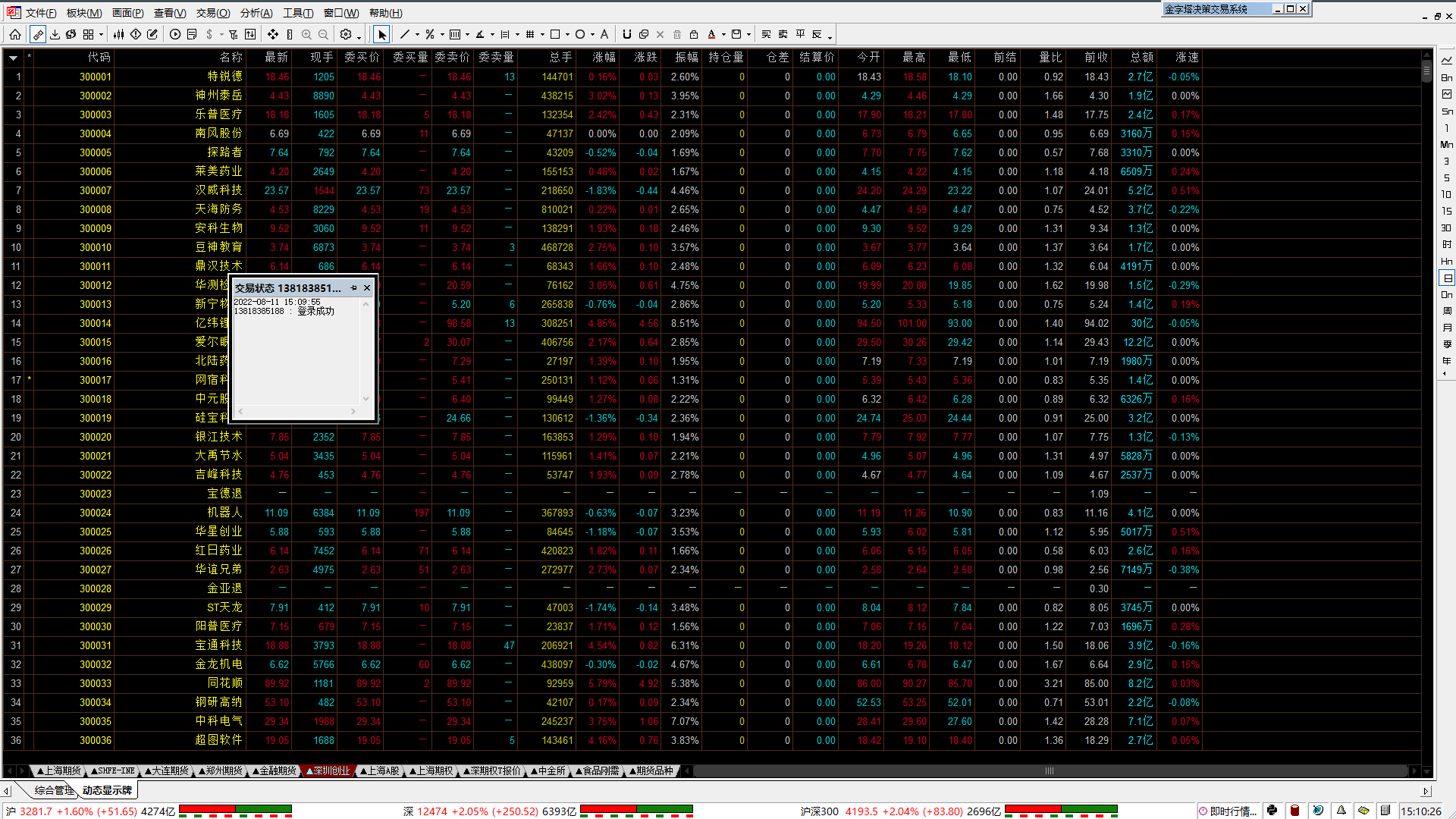This screenshot has width=1456, height=819.
Task: Go to the home page icon
Action: click(x=15, y=34)
